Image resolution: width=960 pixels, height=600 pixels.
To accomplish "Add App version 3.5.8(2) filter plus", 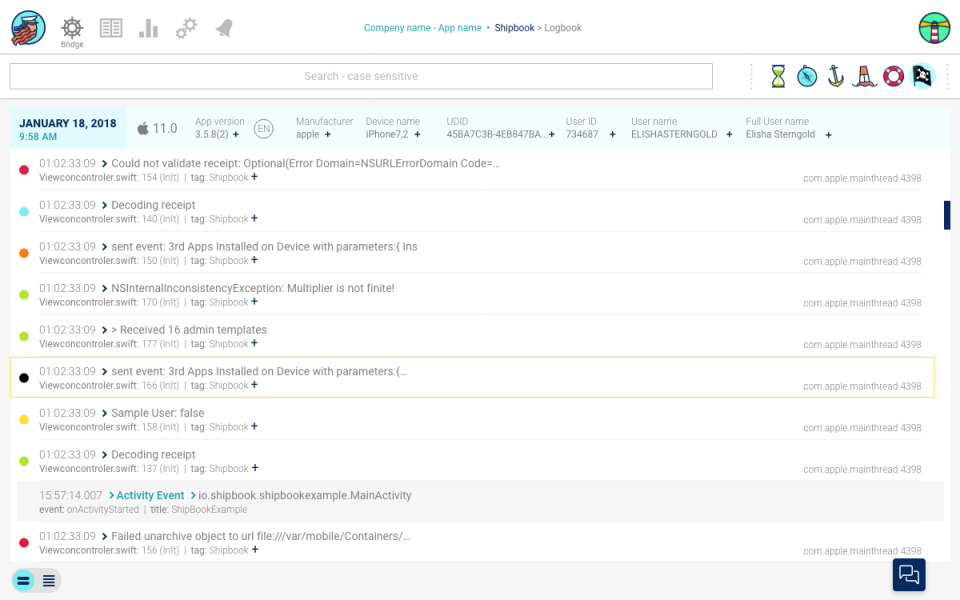I will (x=236, y=135).
